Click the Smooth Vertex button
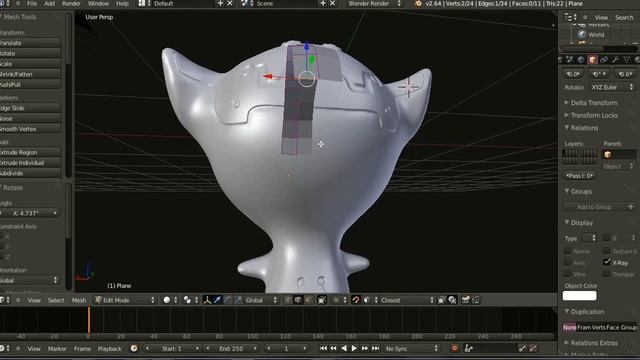 [x=30, y=129]
